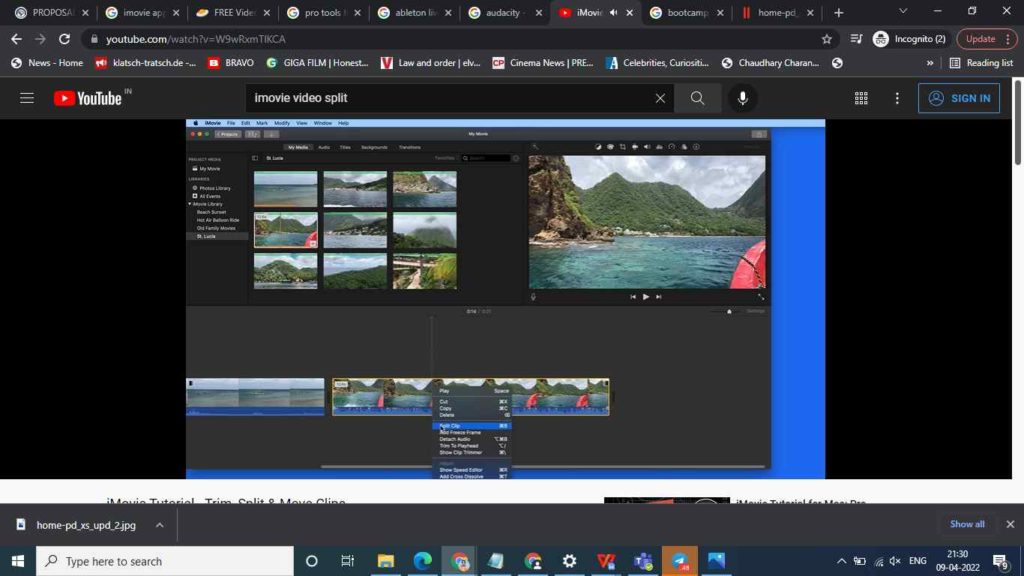This screenshot has width=1024, height=576.
Task: Click the Chrome Update button
Action: click(x=986, y=39)
